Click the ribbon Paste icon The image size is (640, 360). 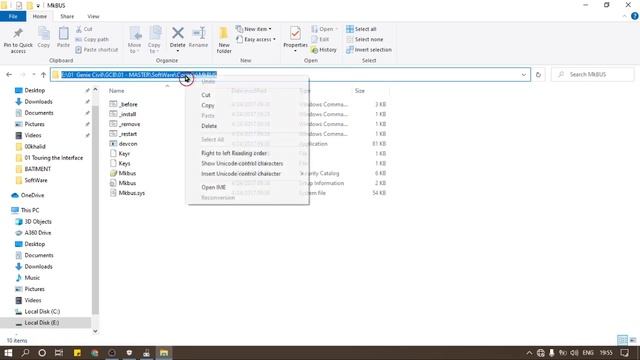pos(63,37)
